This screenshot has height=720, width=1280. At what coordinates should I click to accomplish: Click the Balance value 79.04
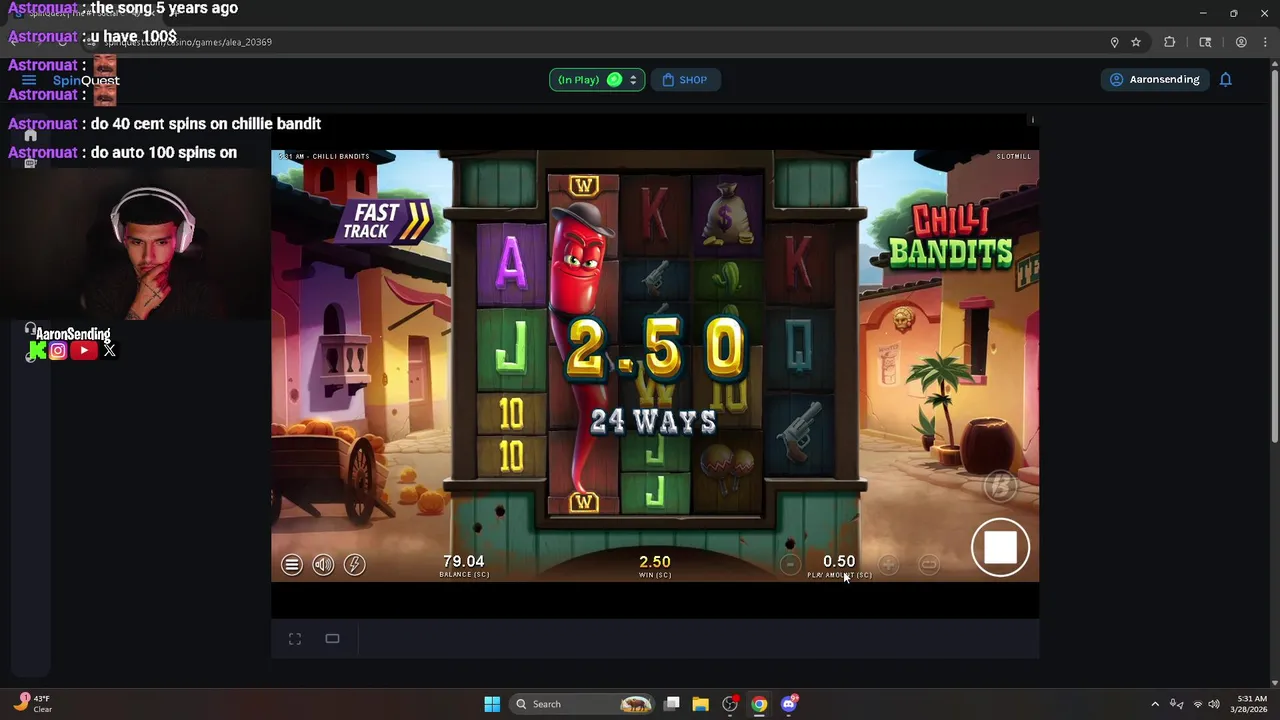pyautogui.click(x=463, y=562)
